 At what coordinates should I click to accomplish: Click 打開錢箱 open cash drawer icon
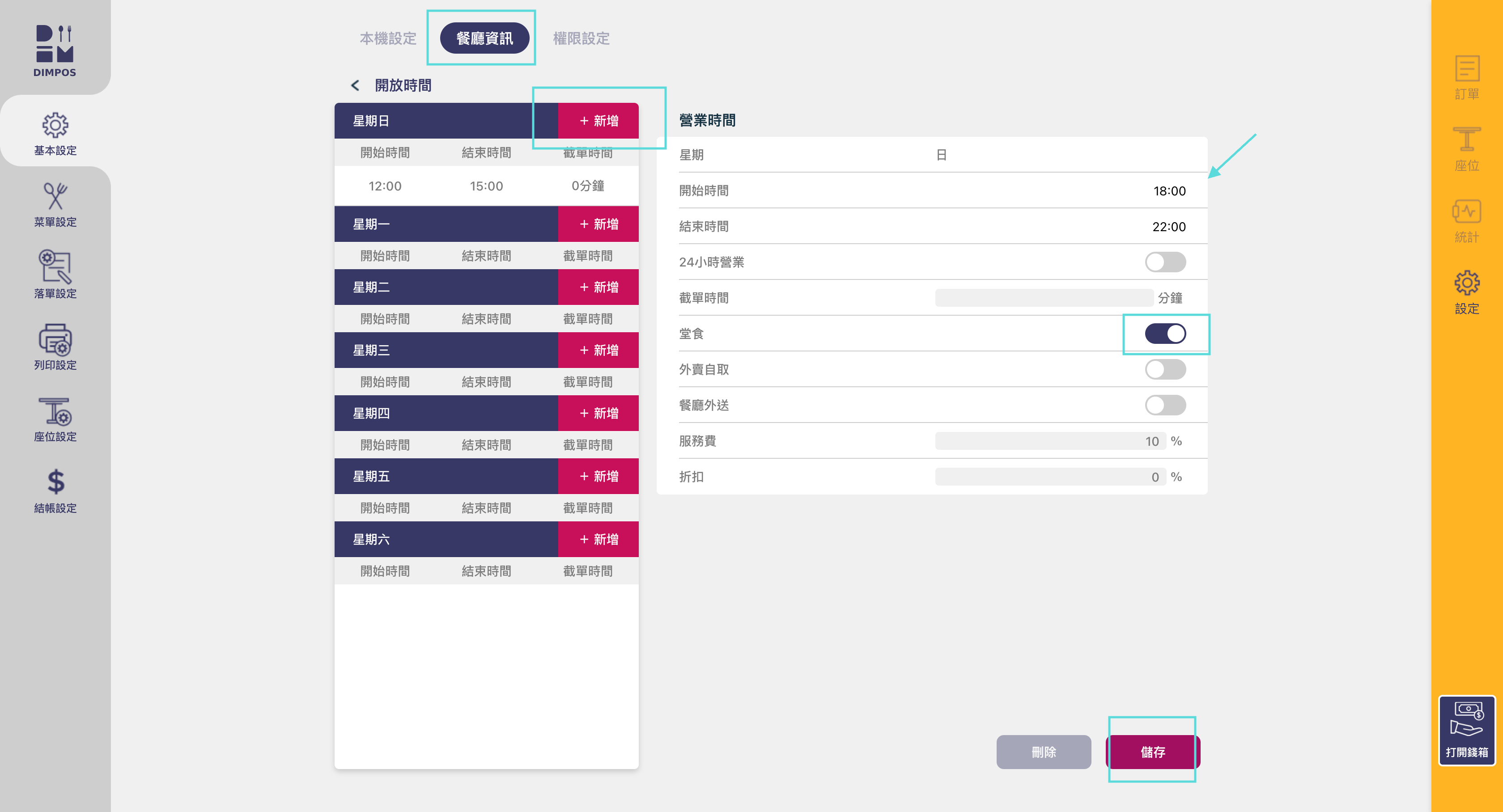click(1466, 730)
